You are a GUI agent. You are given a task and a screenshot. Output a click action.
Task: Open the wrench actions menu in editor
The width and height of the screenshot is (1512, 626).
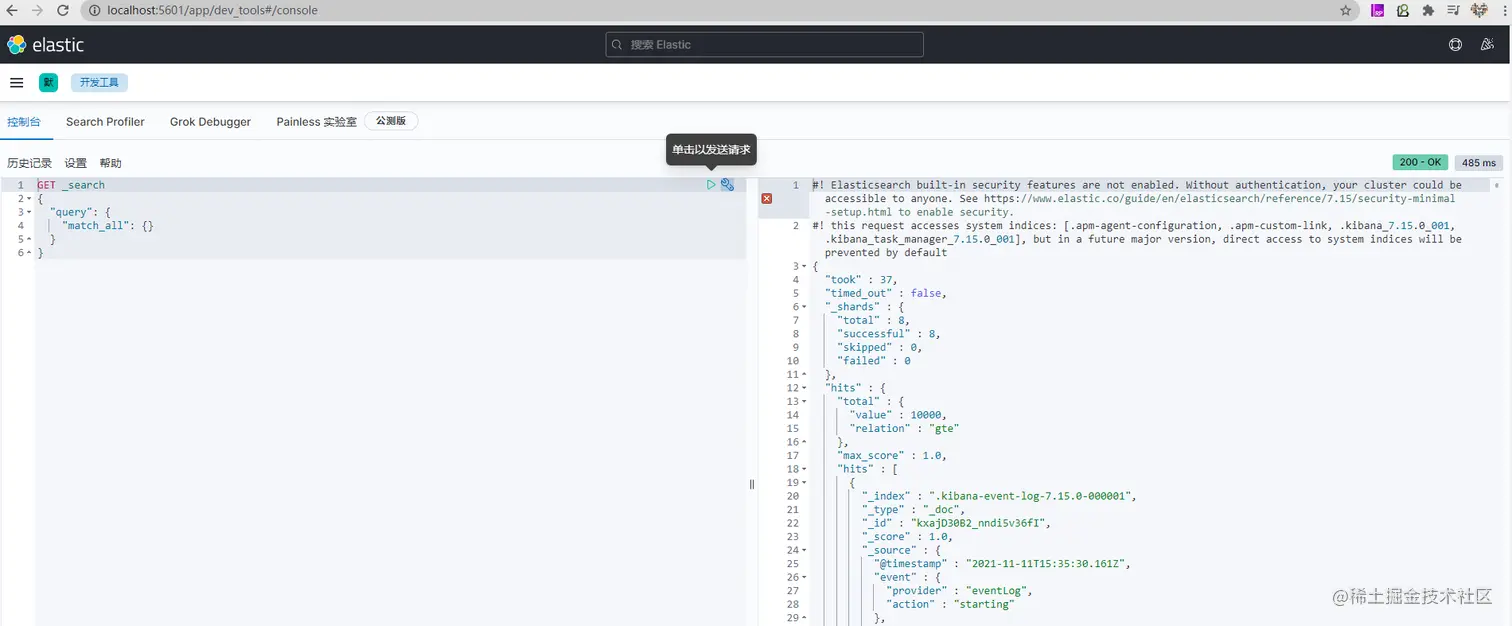tap(727, 185)
